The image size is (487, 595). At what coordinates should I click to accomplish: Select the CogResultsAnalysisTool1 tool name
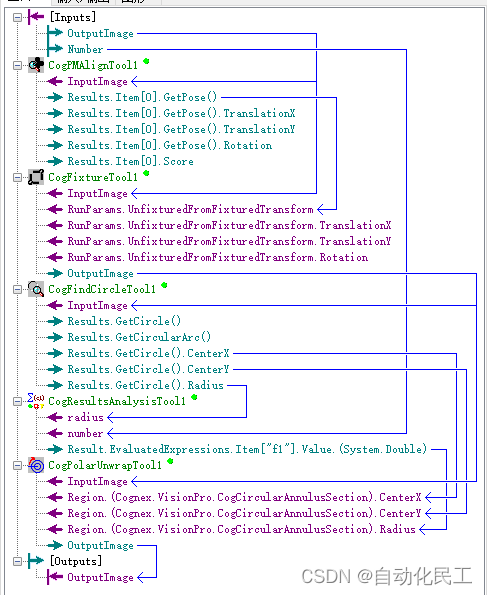pos(117,401)
